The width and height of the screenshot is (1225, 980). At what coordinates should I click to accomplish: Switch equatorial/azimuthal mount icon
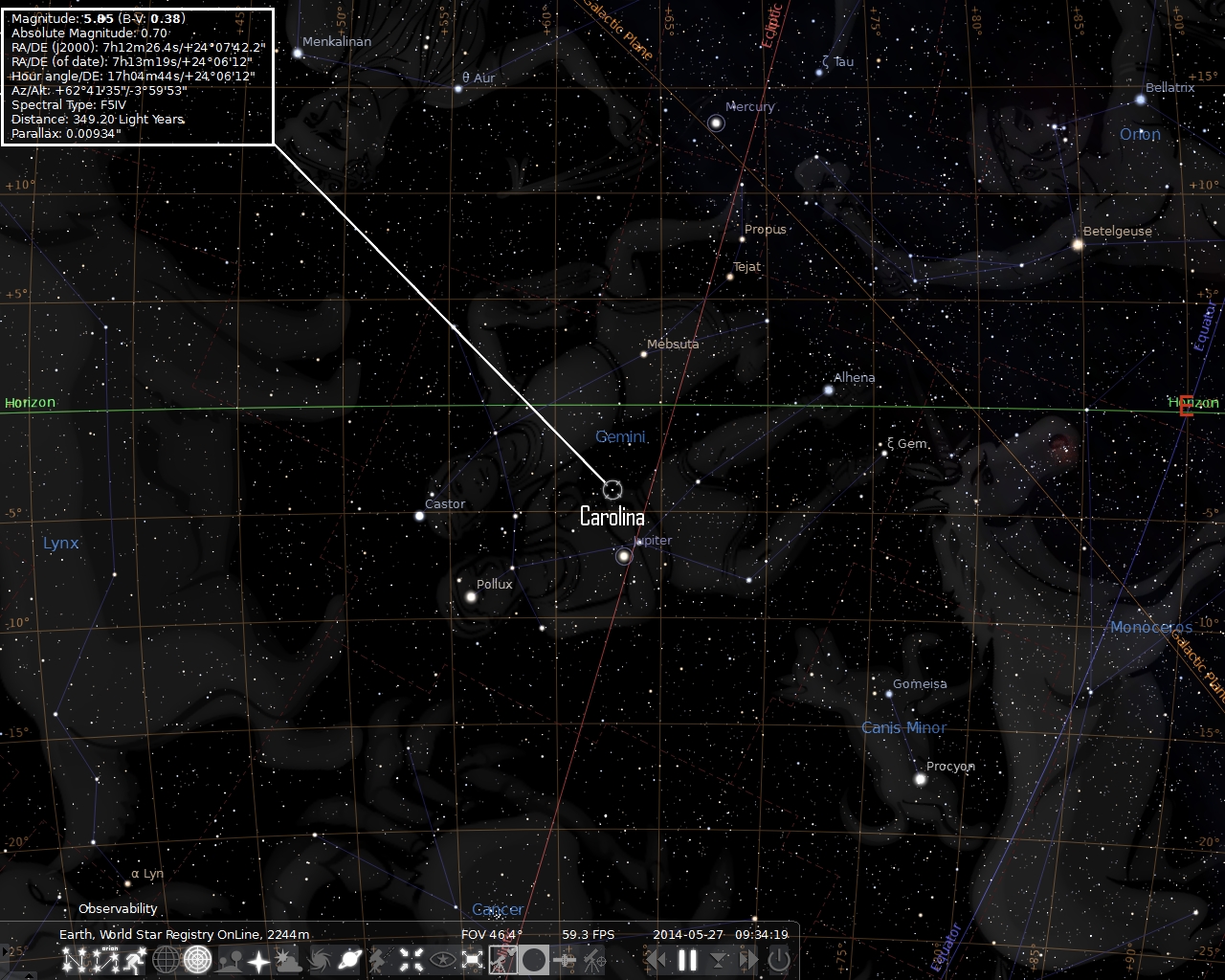(380, 960)
